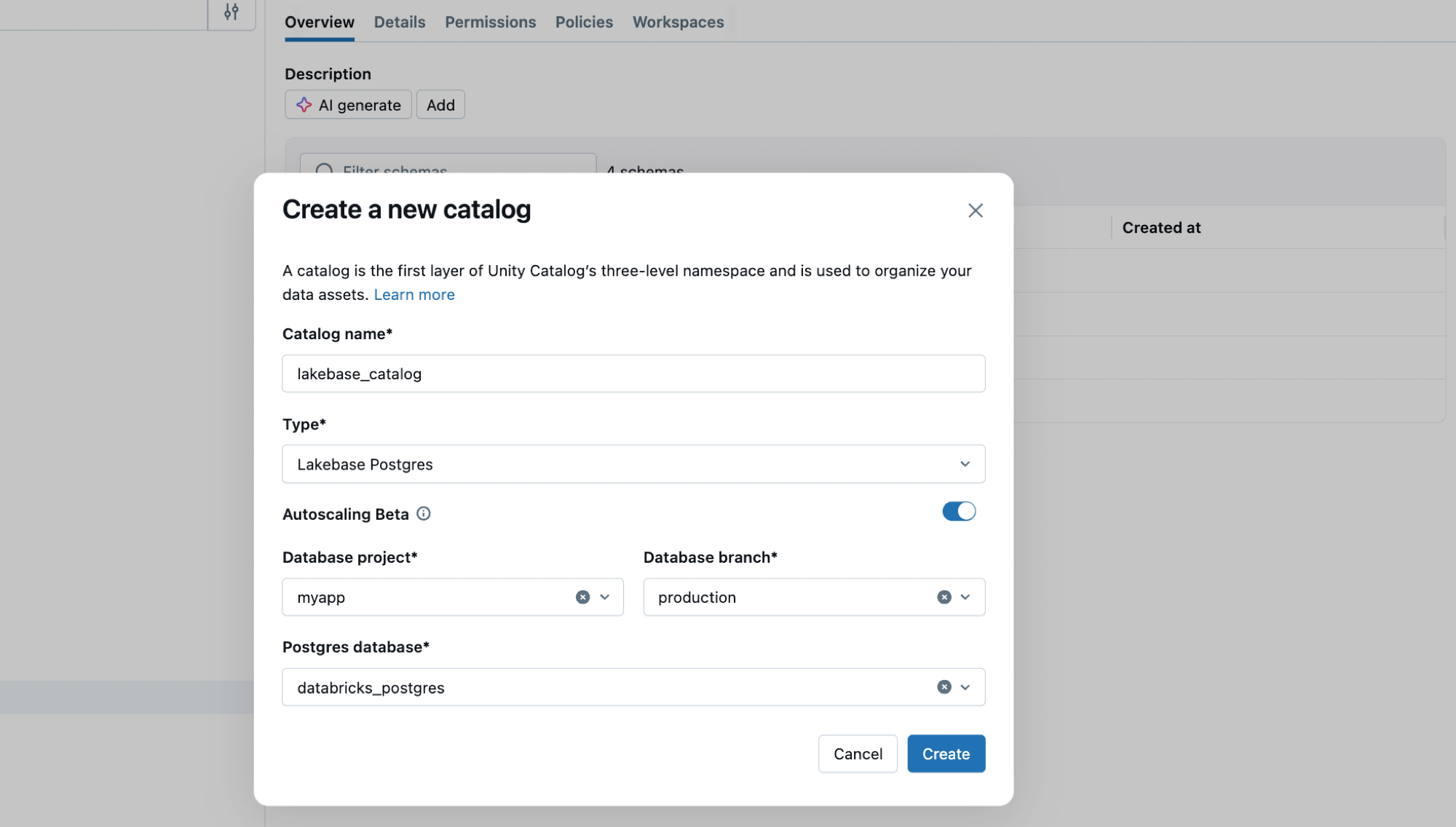Select the Details tab
The height and width of the screenshot is (827, 1456).
[399, 22]
